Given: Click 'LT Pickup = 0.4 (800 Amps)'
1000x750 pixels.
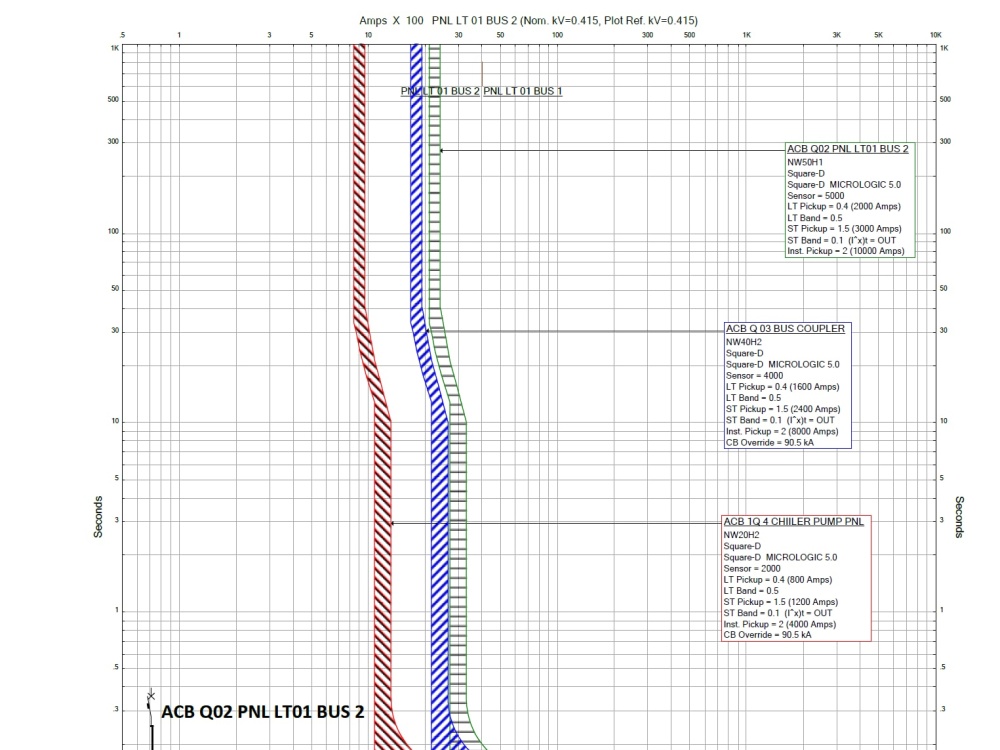Looking at the screenshot, I should pyautogui.click(x=777, y=580).
